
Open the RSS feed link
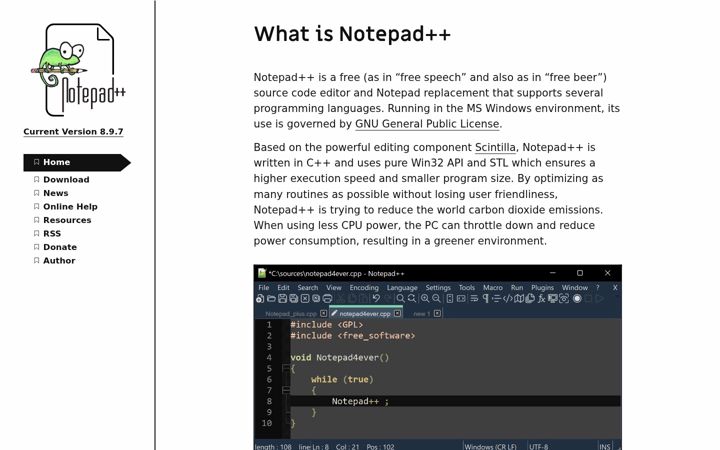52,233
